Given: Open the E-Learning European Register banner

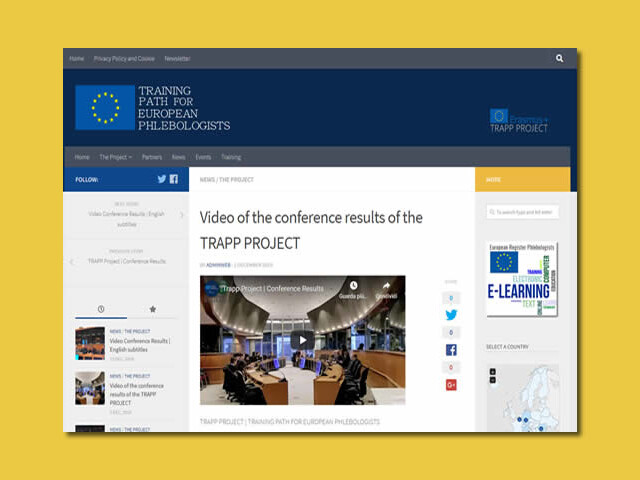Looking at the screenshot, I should (522, 279).
